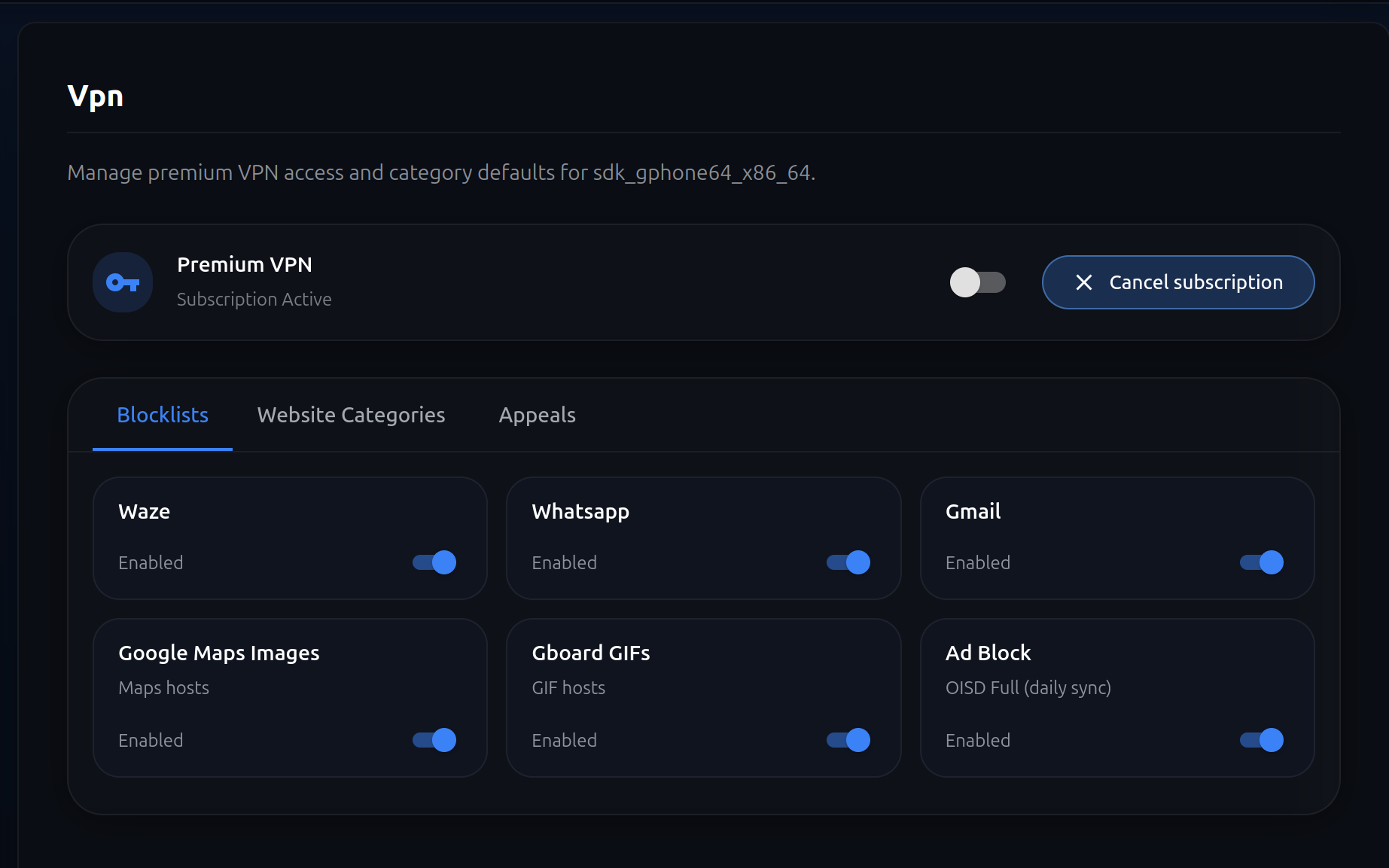Turn off the Whatsapp blocklist switch
Viewport: 1389px width, 868px height.
[x=848, y=562]
